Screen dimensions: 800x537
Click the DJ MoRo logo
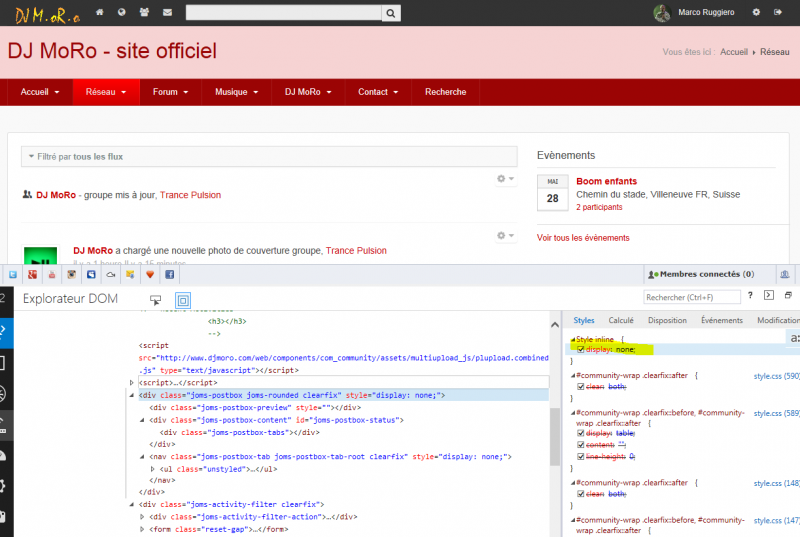tap(47, 16)
